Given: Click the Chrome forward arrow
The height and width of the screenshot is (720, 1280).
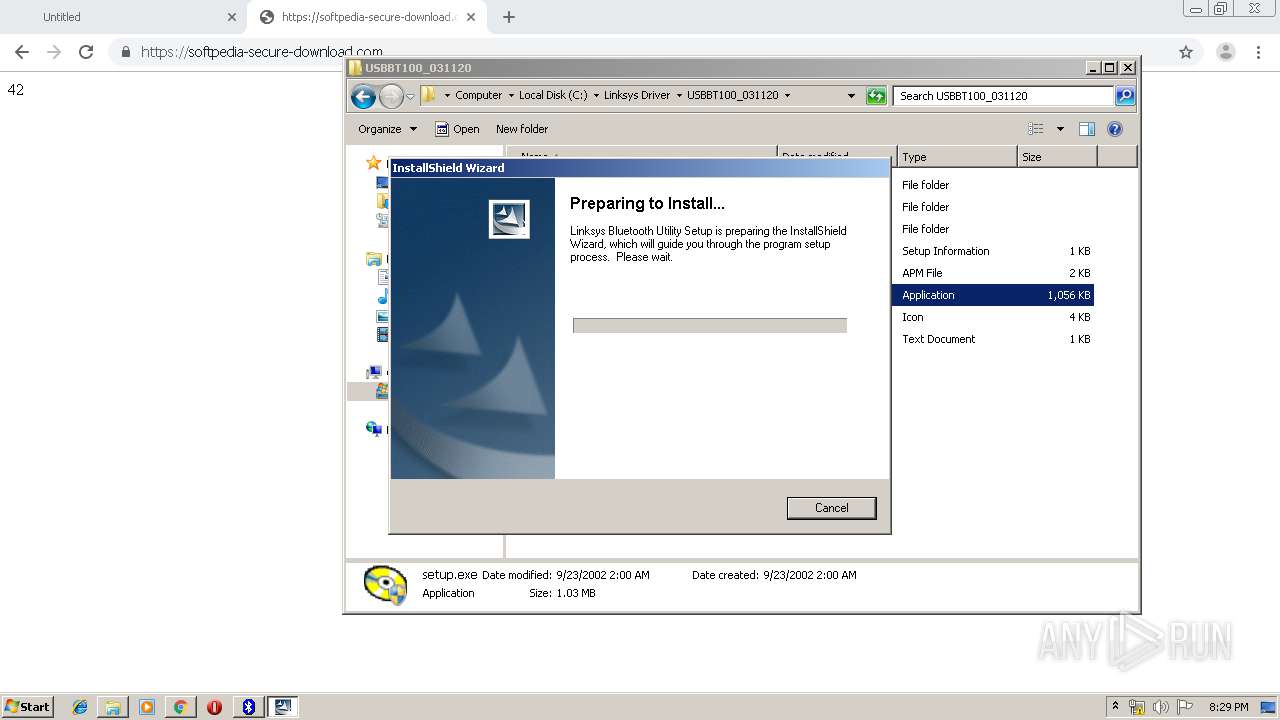Looking at the screenshot, I should click(x=54, y=52).
